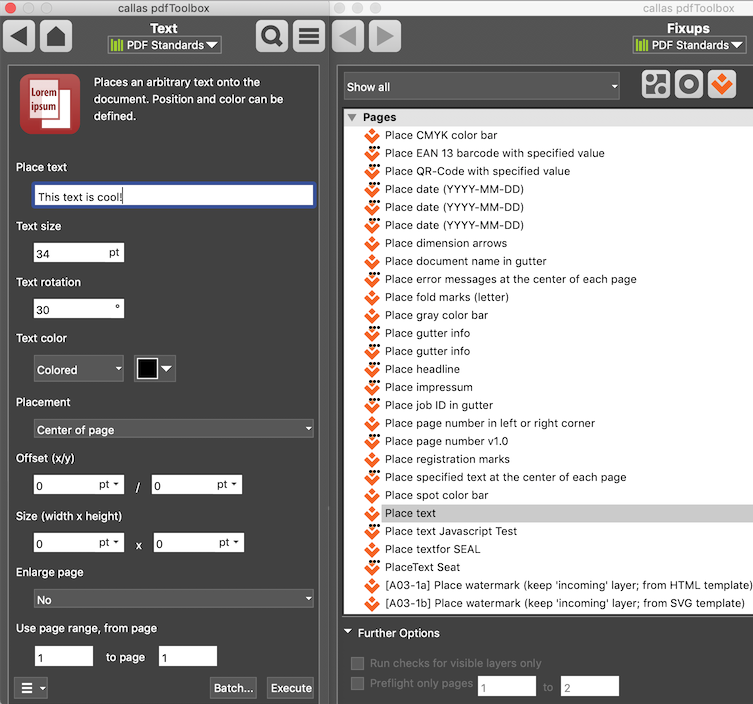Open the Offset y unit pt dropdown

(x=227, y=484)
